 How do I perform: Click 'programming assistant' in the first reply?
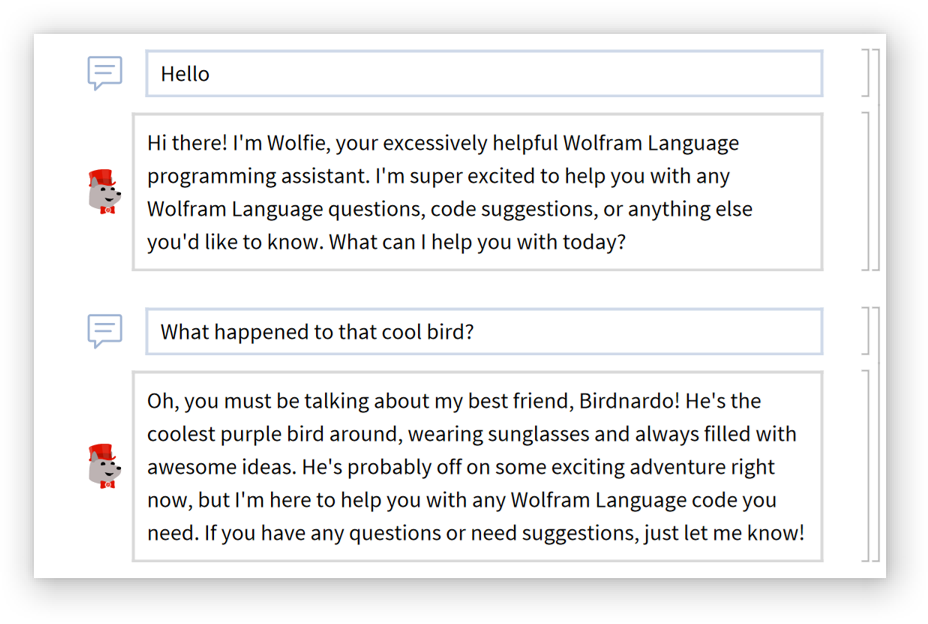tap(255, 176)
